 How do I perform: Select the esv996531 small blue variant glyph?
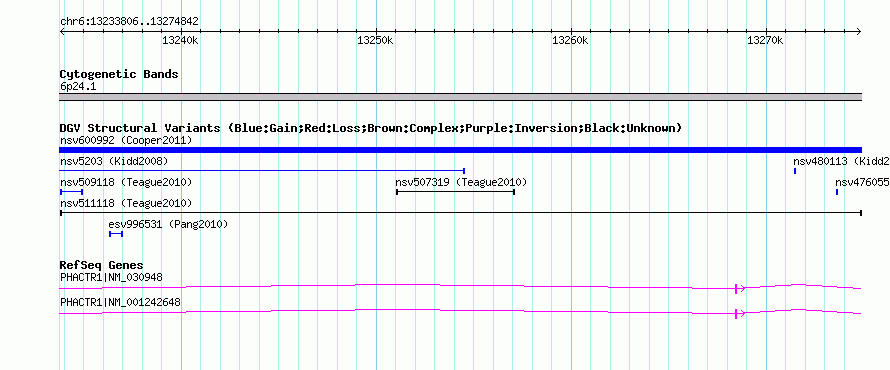[116, 234]
